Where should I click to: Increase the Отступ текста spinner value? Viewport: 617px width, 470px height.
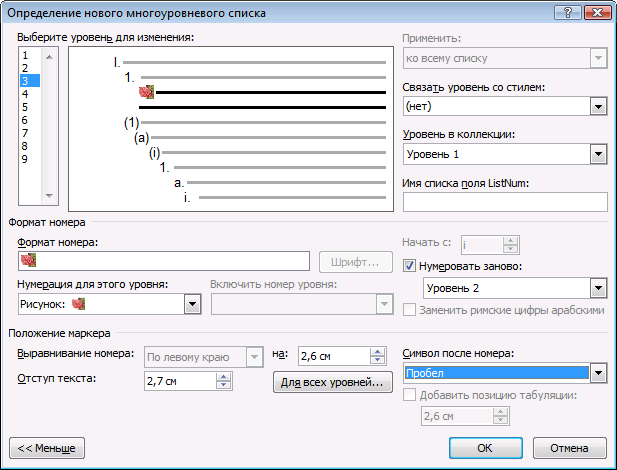(224, 377)
